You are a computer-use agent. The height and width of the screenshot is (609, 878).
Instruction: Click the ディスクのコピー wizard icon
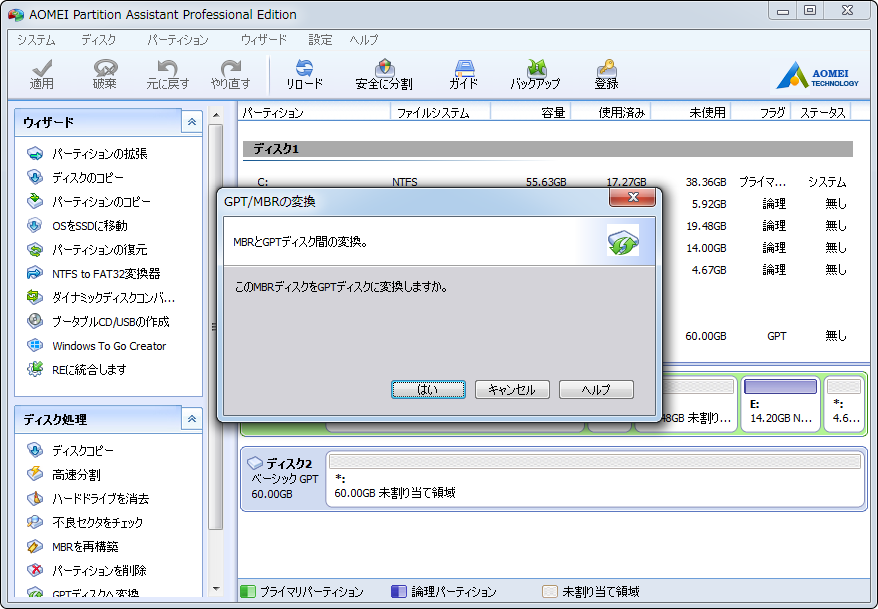(35, 177)
